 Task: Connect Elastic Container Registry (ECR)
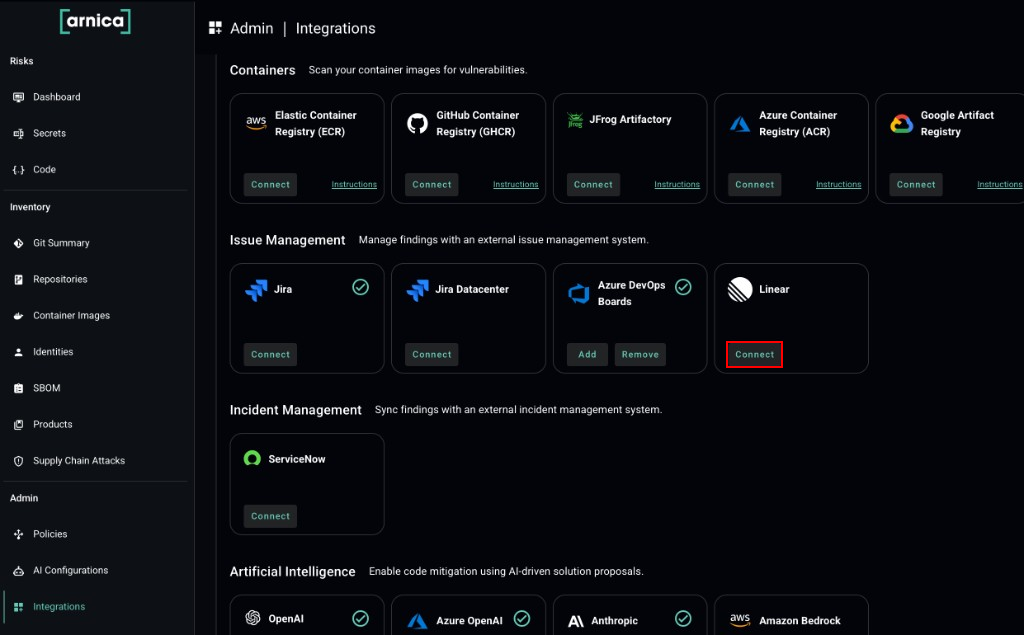click(x=270, y=184)
